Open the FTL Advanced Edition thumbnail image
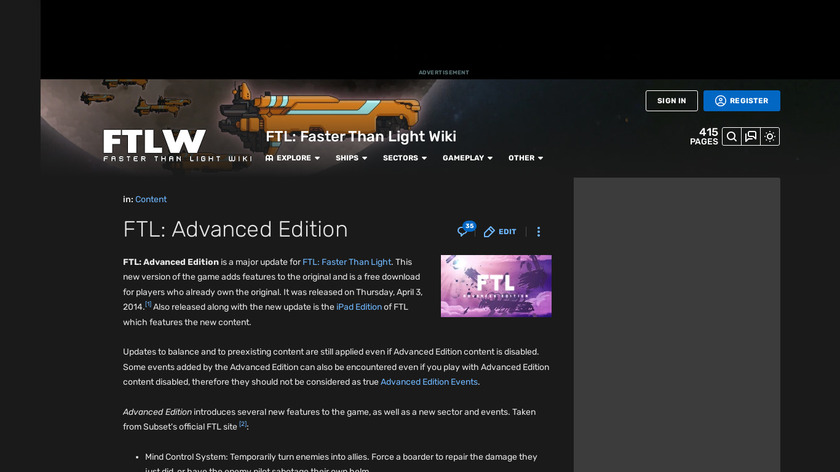Image resolution: width=840 pixels, height=472 pixels. coord(496,286)
